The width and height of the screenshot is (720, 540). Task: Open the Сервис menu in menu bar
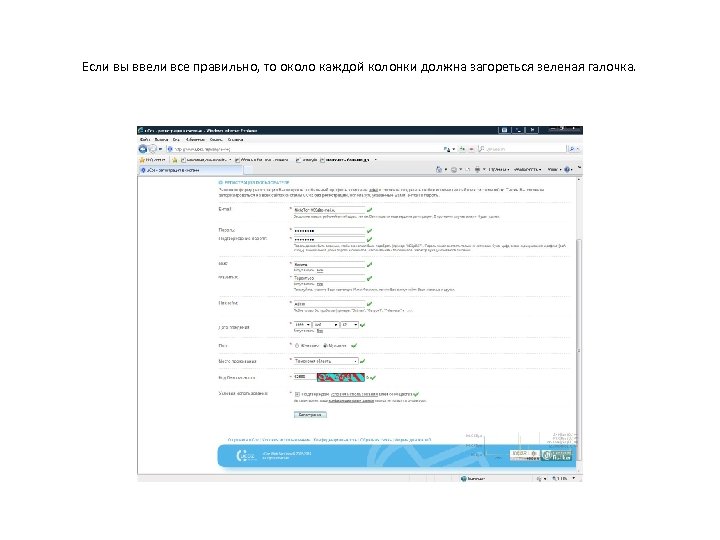point(216,139)
